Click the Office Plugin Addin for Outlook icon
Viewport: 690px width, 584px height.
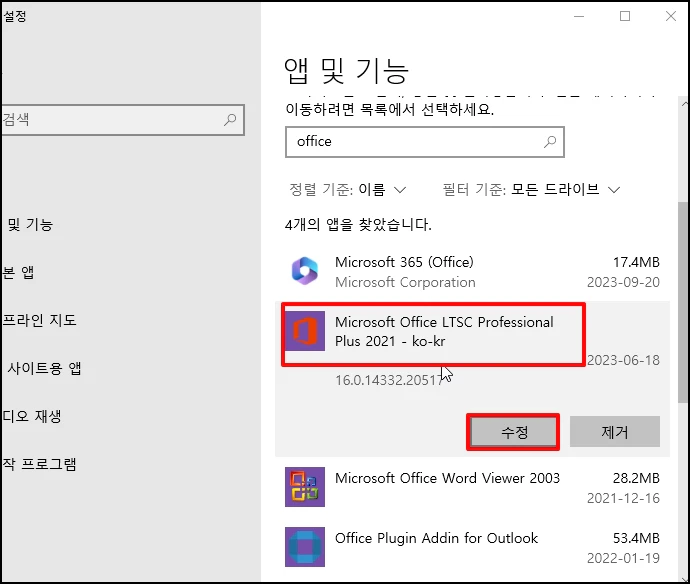(x=305, y=547)
